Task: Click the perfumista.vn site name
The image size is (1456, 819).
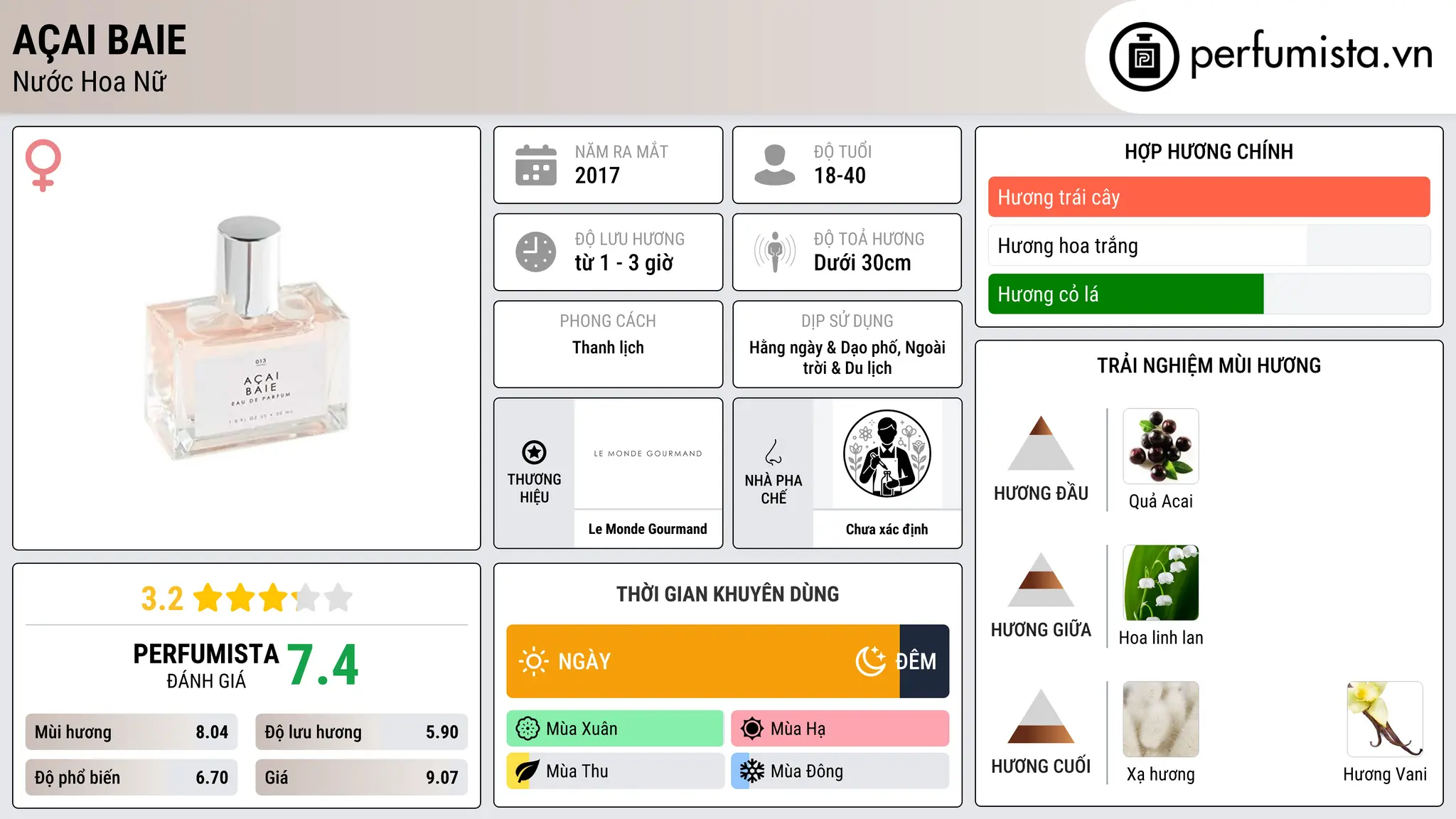Action: 1312,54
